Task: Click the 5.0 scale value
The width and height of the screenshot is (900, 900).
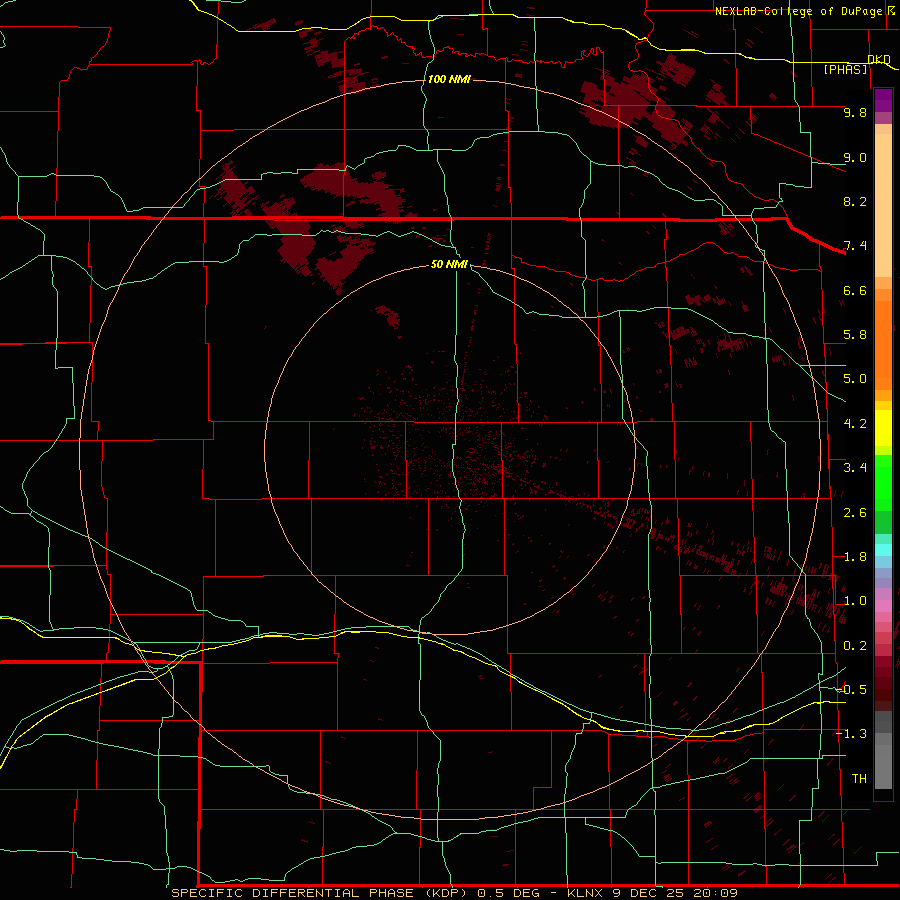Action: pos(855,379)
